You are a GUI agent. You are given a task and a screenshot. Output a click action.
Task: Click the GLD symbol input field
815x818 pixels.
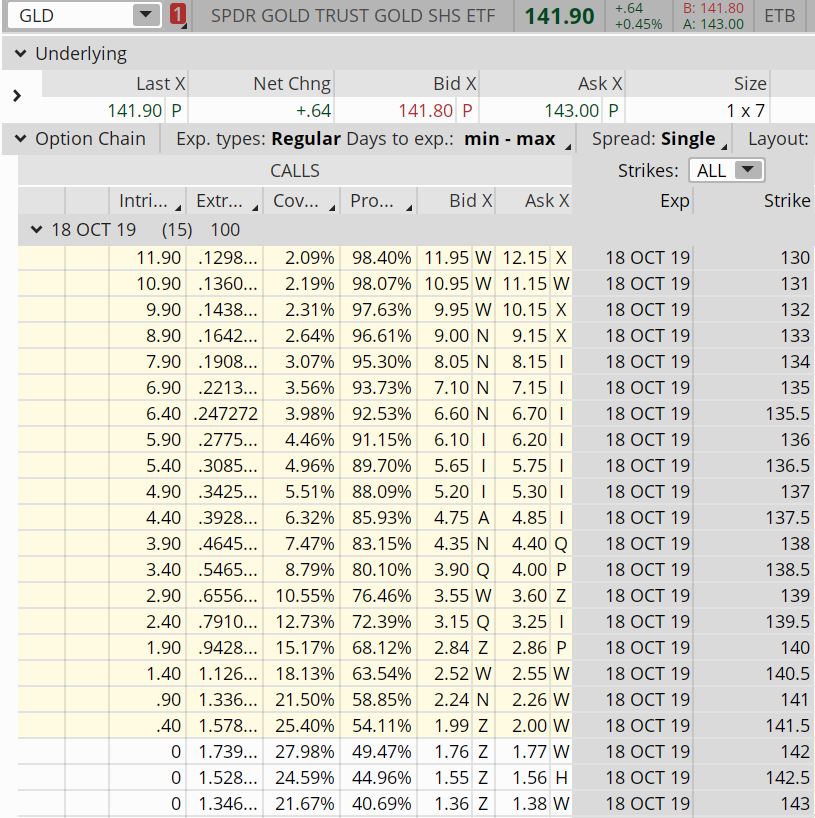[x=68, y=15]
